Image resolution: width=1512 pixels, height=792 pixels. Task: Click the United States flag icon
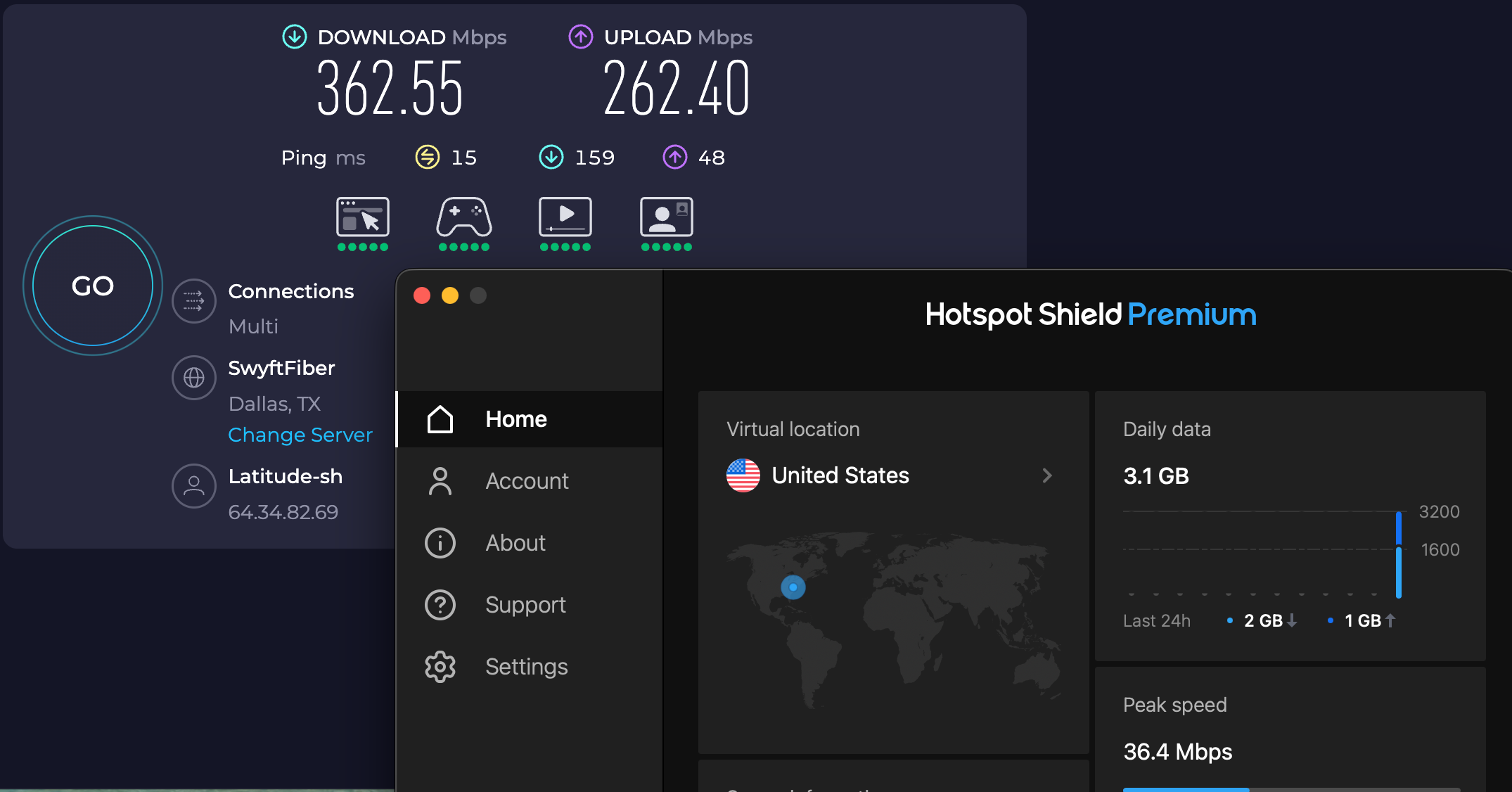743,475
